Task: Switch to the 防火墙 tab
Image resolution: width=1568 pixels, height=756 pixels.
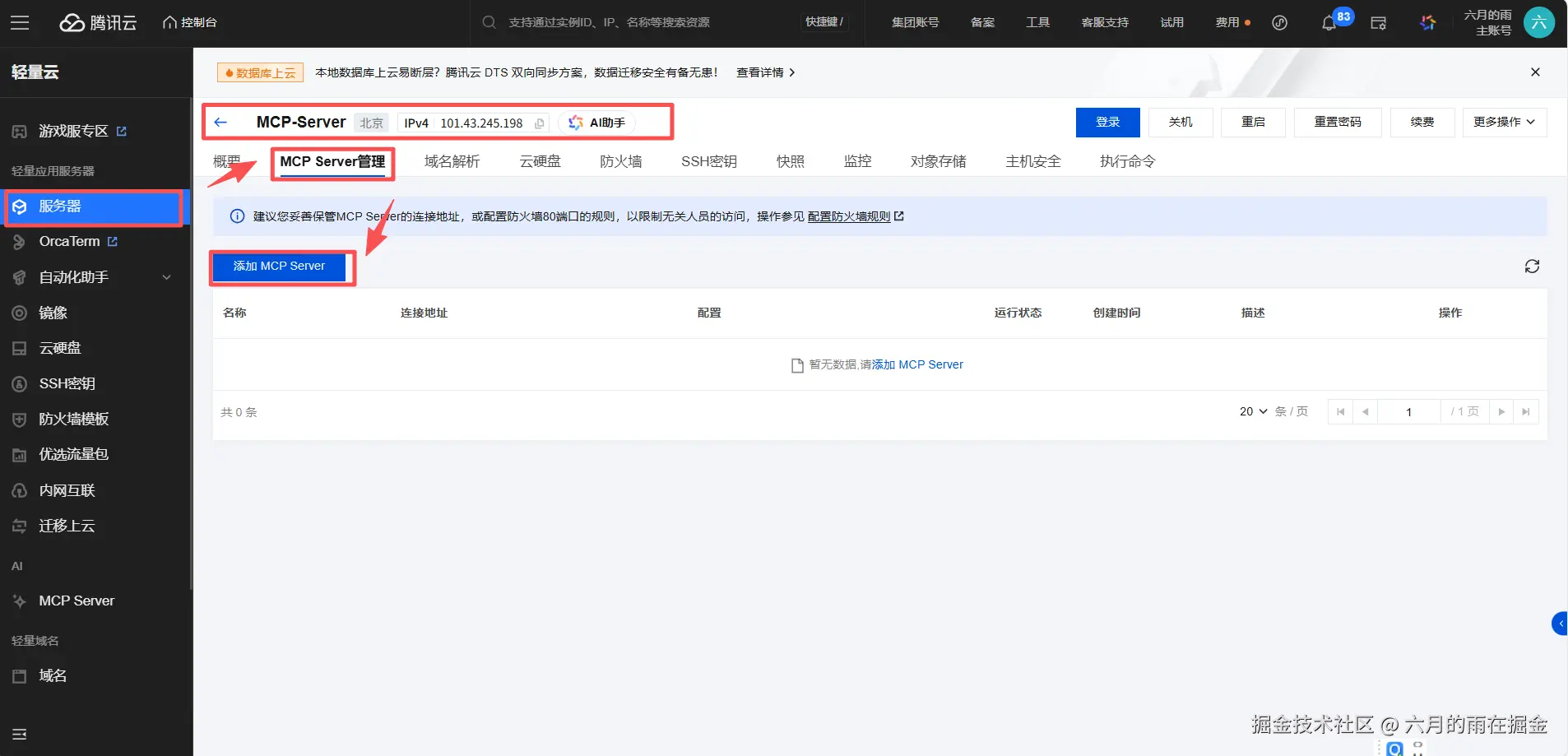Action: click(x=621, y=161)
